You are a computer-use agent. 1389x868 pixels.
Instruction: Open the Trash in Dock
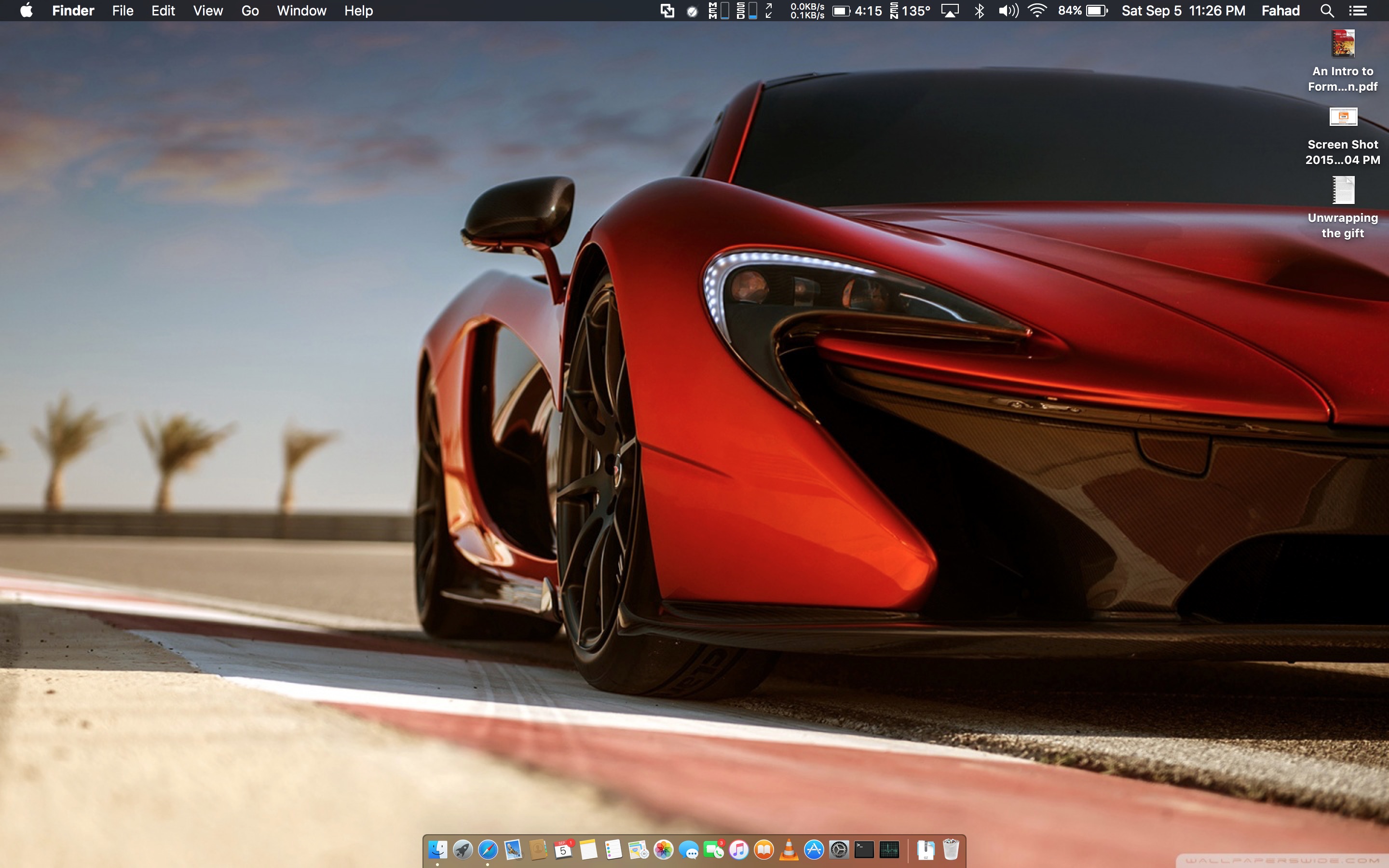(x=951, y=849)
